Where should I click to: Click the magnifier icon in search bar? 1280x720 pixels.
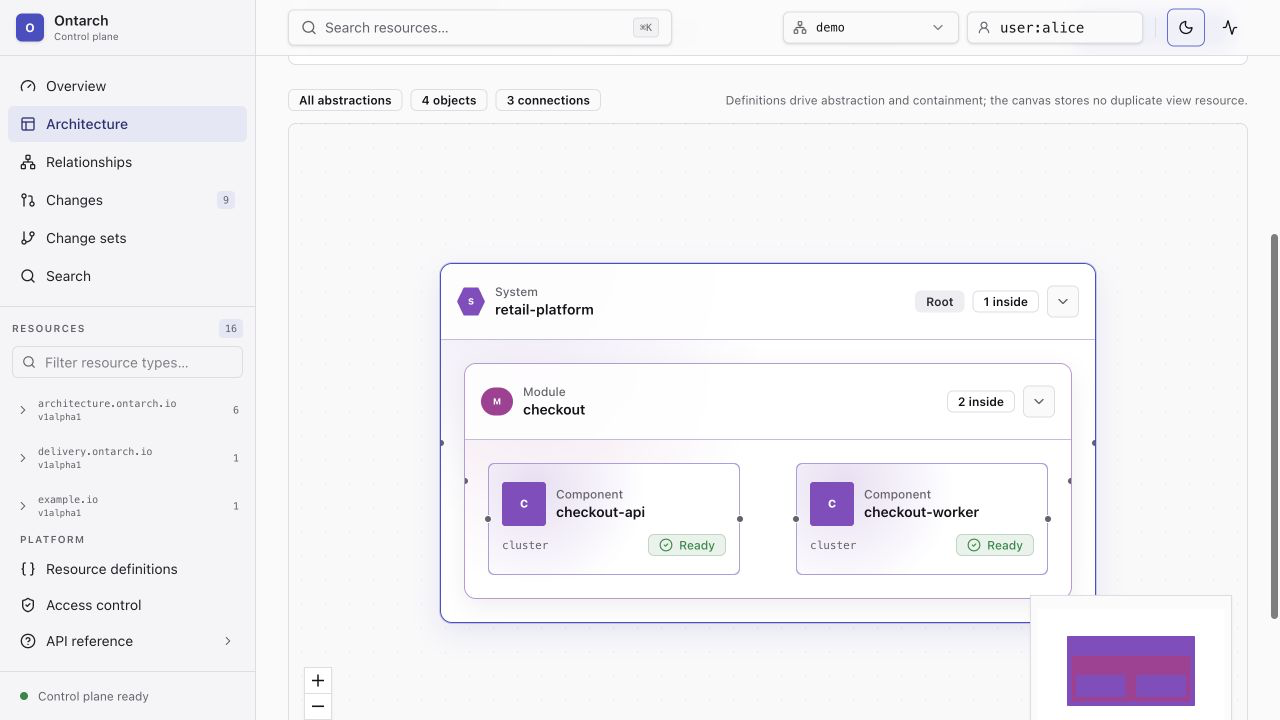coord(310,28)
